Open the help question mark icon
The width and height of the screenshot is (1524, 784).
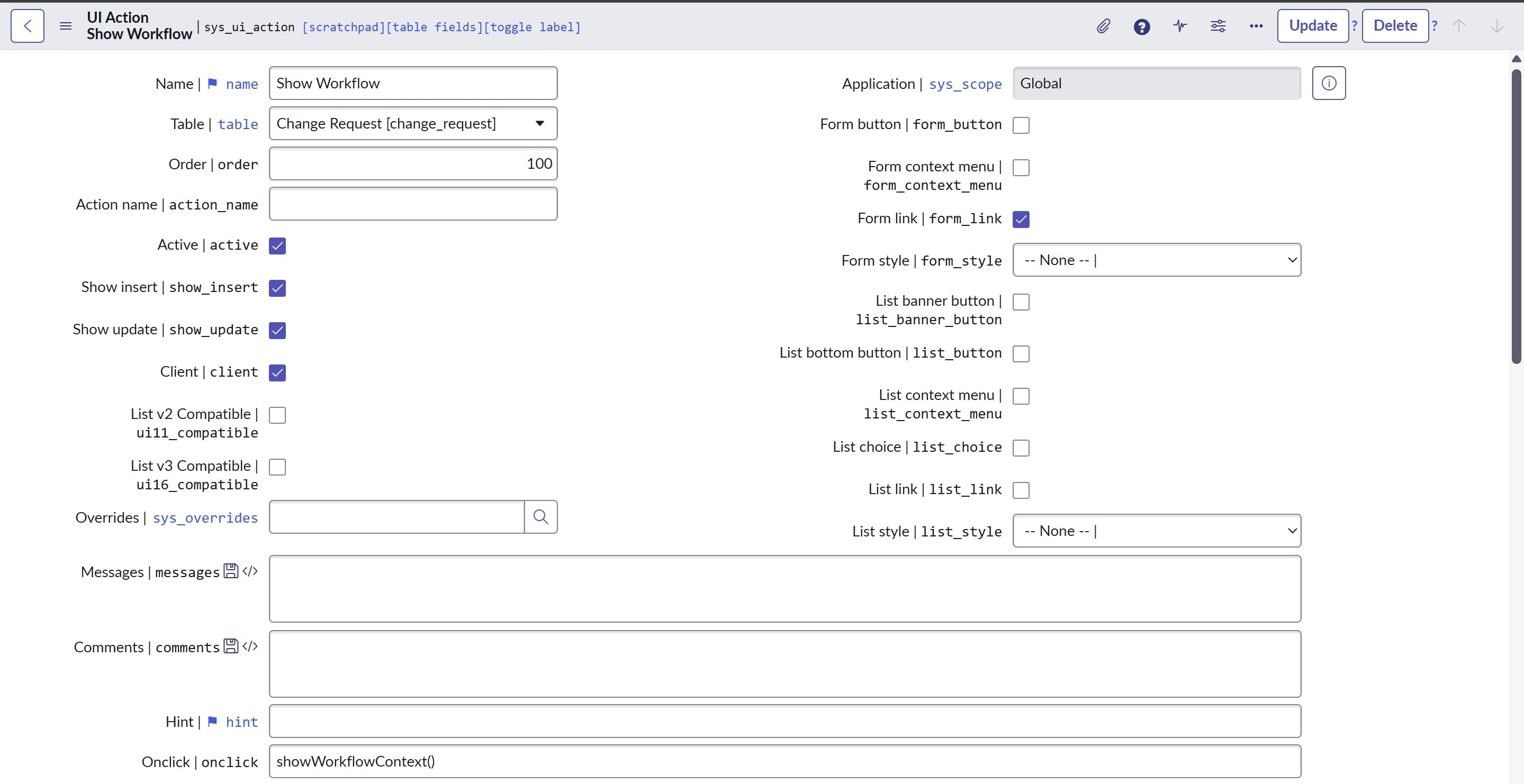1142,26
